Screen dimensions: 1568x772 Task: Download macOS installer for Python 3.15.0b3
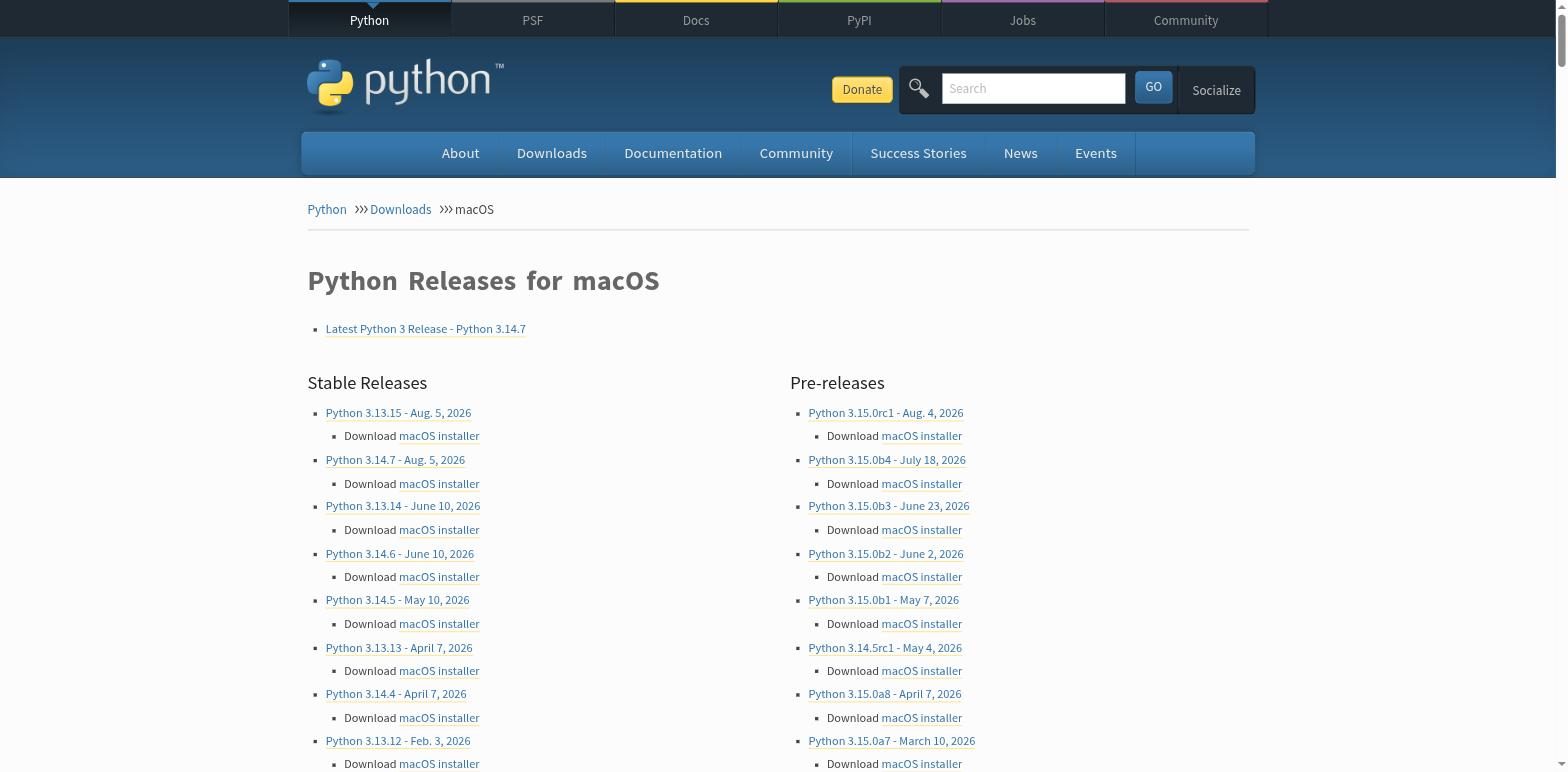pyautogui.click(x=922, y=530)
